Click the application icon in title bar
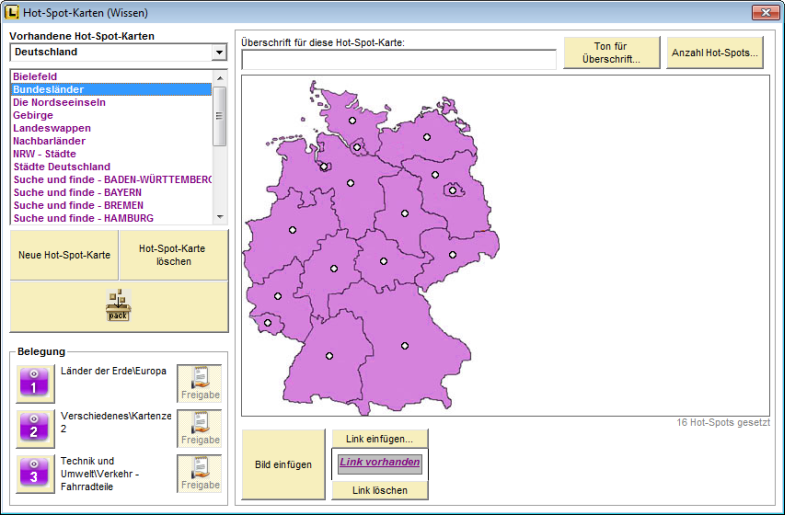 pyautogui.click(x=12, y=12)
